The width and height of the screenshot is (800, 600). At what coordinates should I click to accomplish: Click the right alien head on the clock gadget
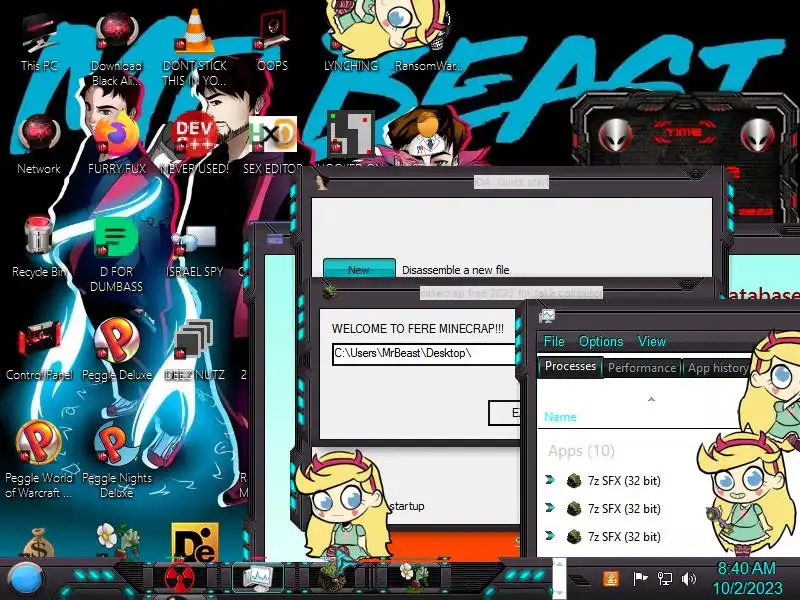click(758, 134)
